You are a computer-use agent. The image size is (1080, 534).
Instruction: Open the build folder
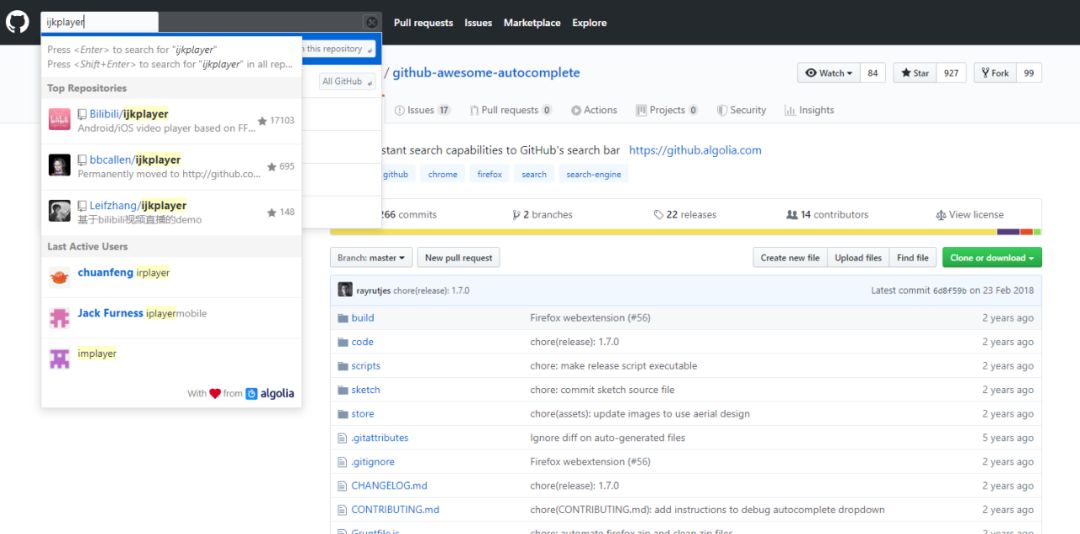point(363,318)
